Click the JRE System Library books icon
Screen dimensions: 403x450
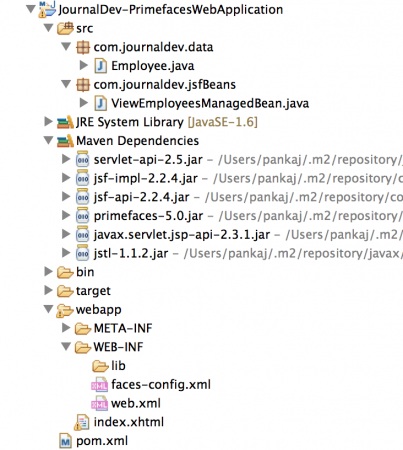pos(65,122)
